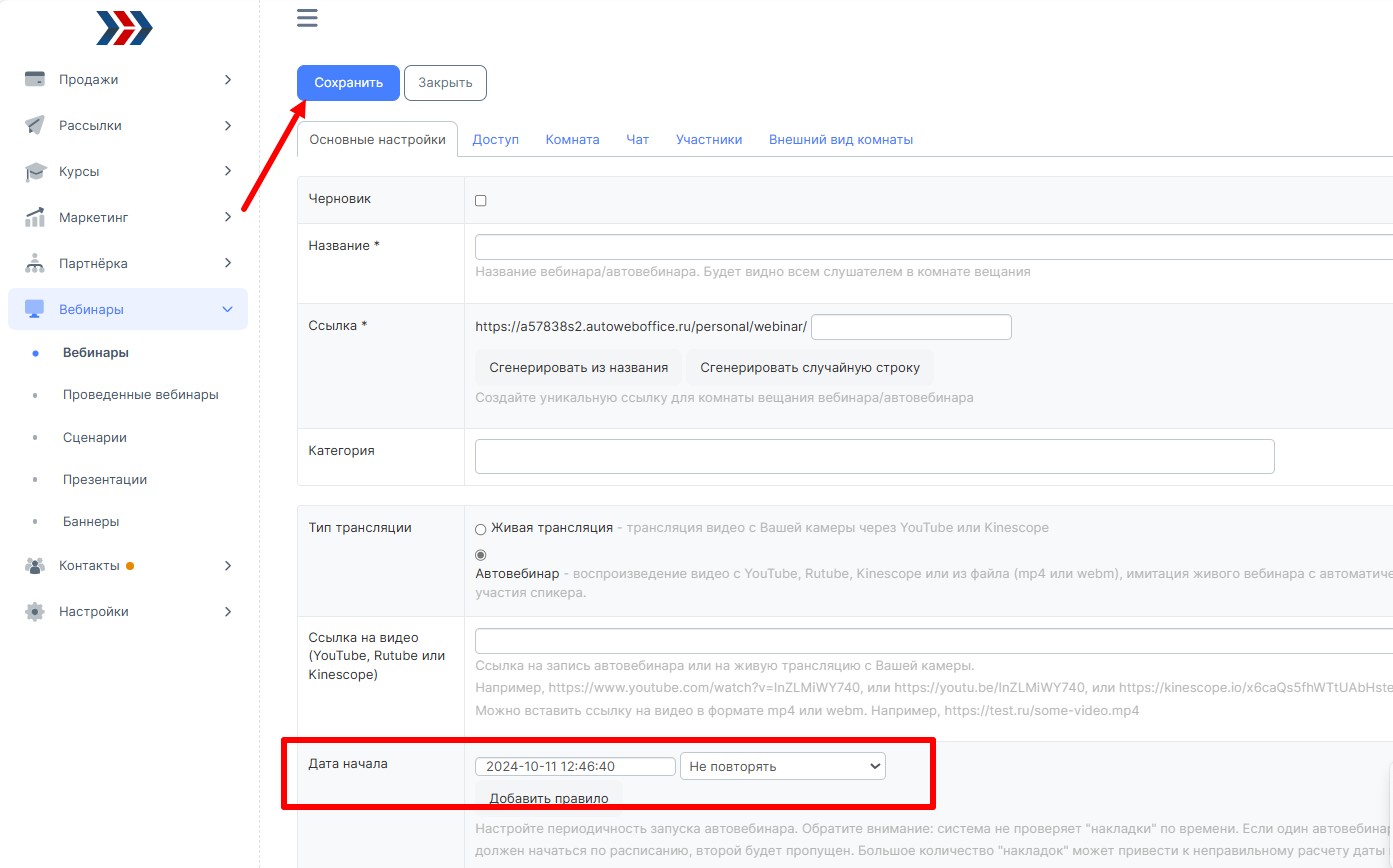The image size is (1393, 868).
Task: Open the Не повторять dropdown
Action: click(782, 766)
